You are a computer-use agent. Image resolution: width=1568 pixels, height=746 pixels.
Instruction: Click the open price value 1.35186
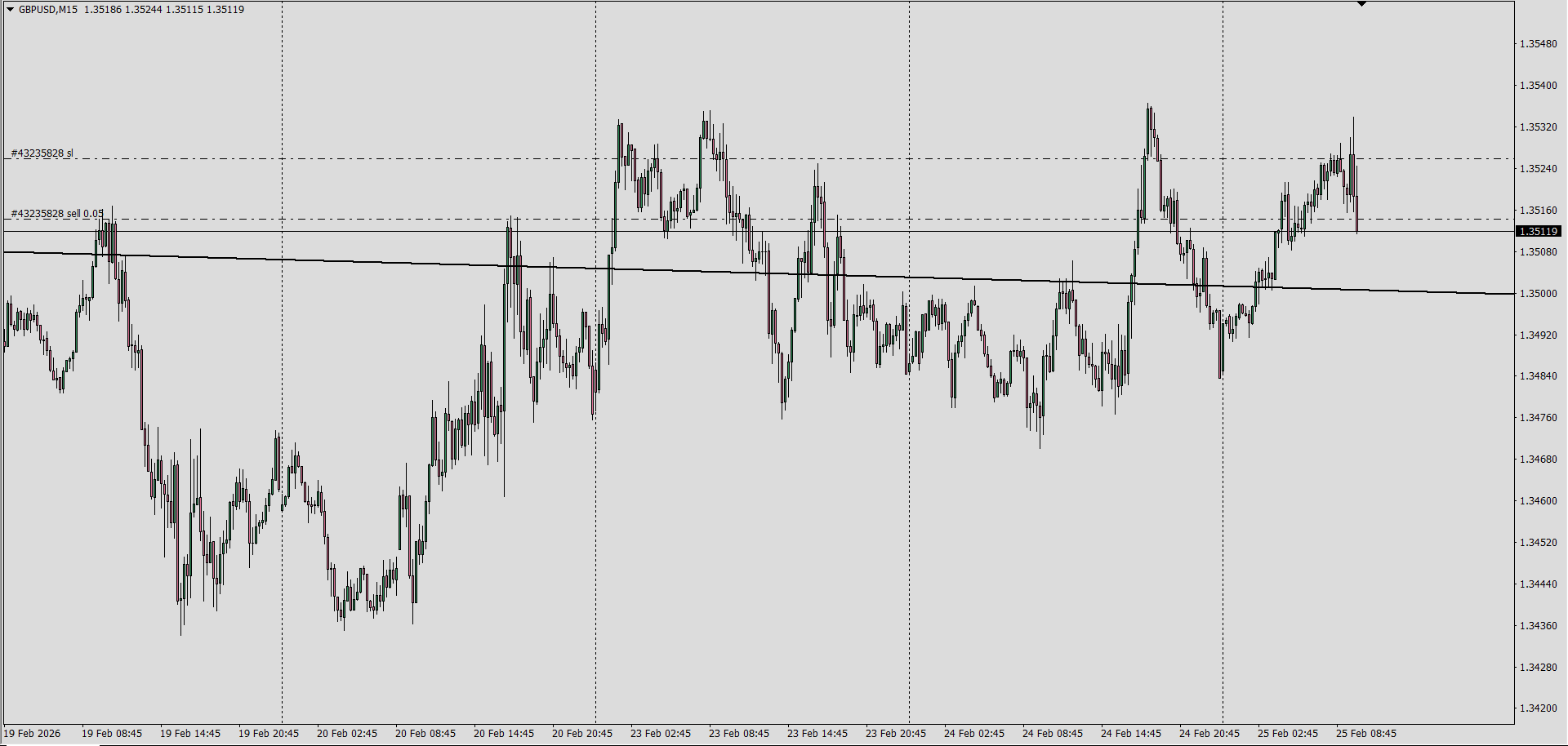(x=102, y=10)
